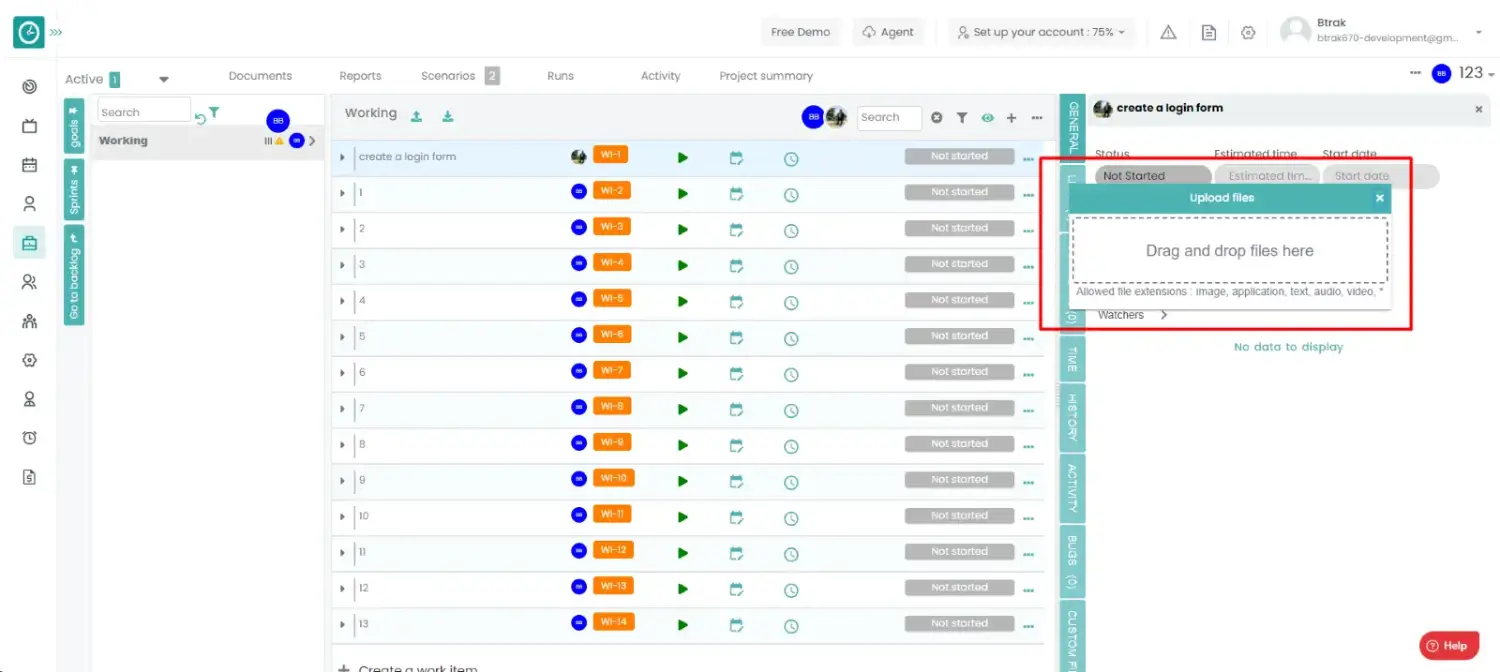Expand the Watchers chevron
This screenshot has width=1500, height=672.
[x=1164, y=315]
